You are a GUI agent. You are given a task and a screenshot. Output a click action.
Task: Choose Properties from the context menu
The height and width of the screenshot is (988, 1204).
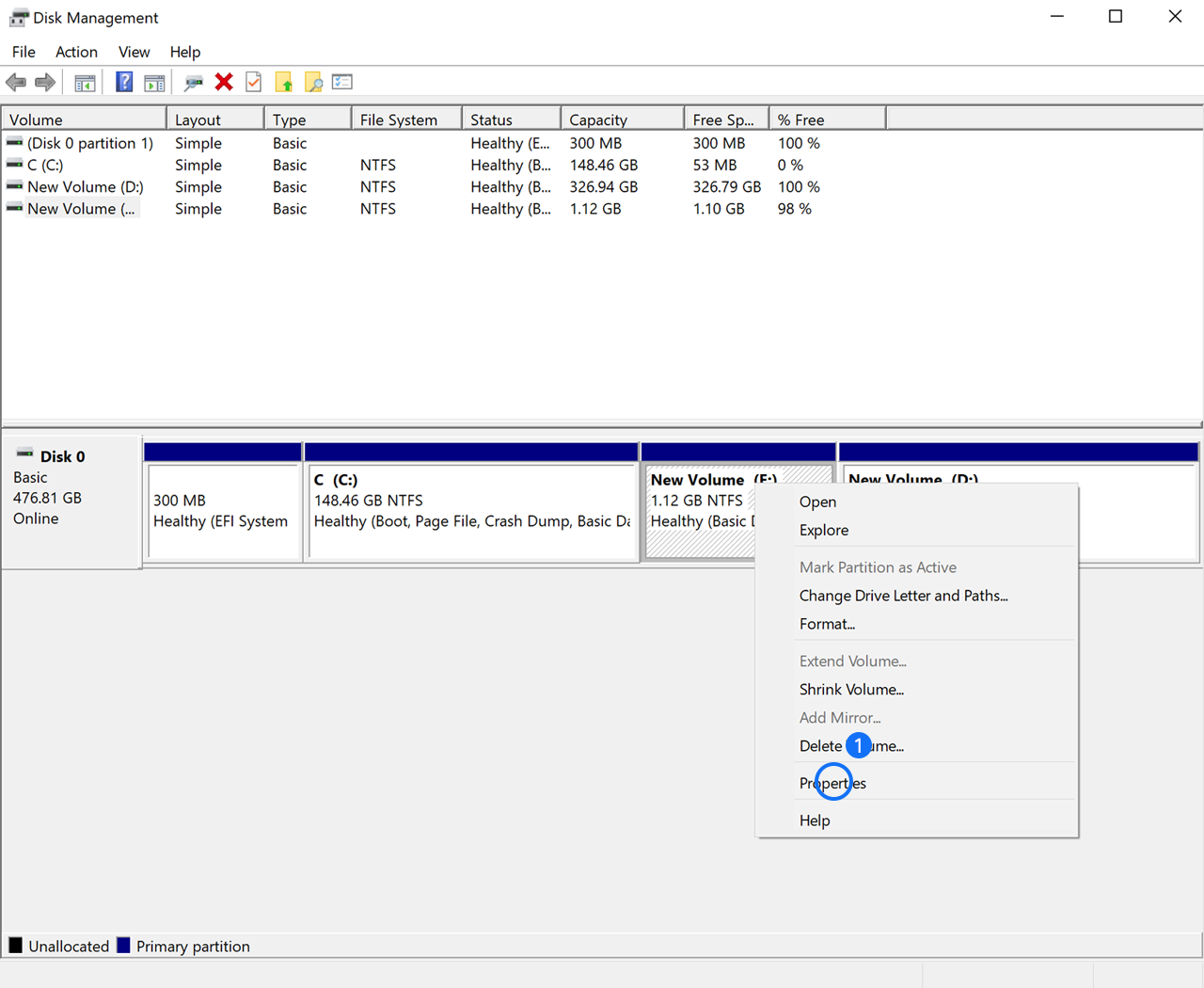[x=832, y=783]
